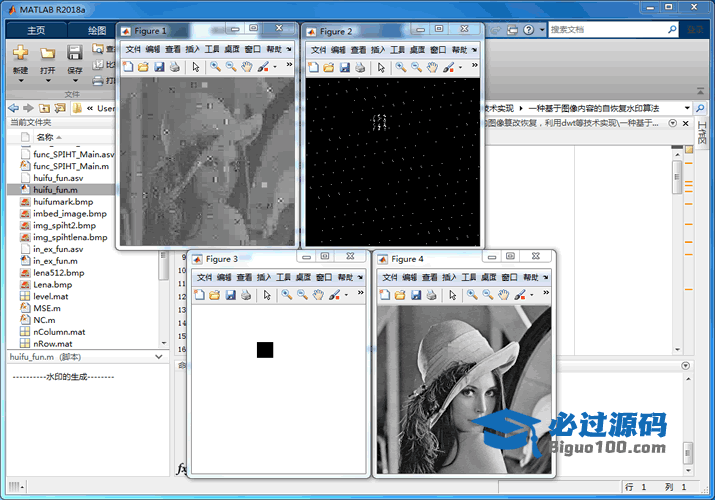Image resolution: width=715 pixels, height=500 pixels.
Task: Open Insert (插入) menu in Figure 3
Action: pos(264,277)
